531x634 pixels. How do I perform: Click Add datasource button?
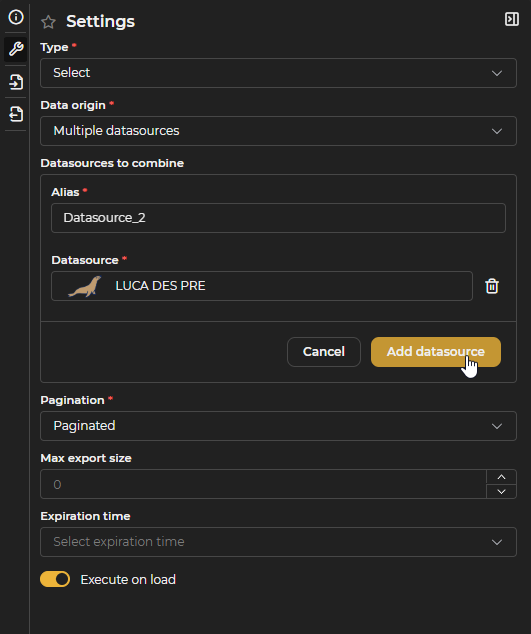click(436, 352)
